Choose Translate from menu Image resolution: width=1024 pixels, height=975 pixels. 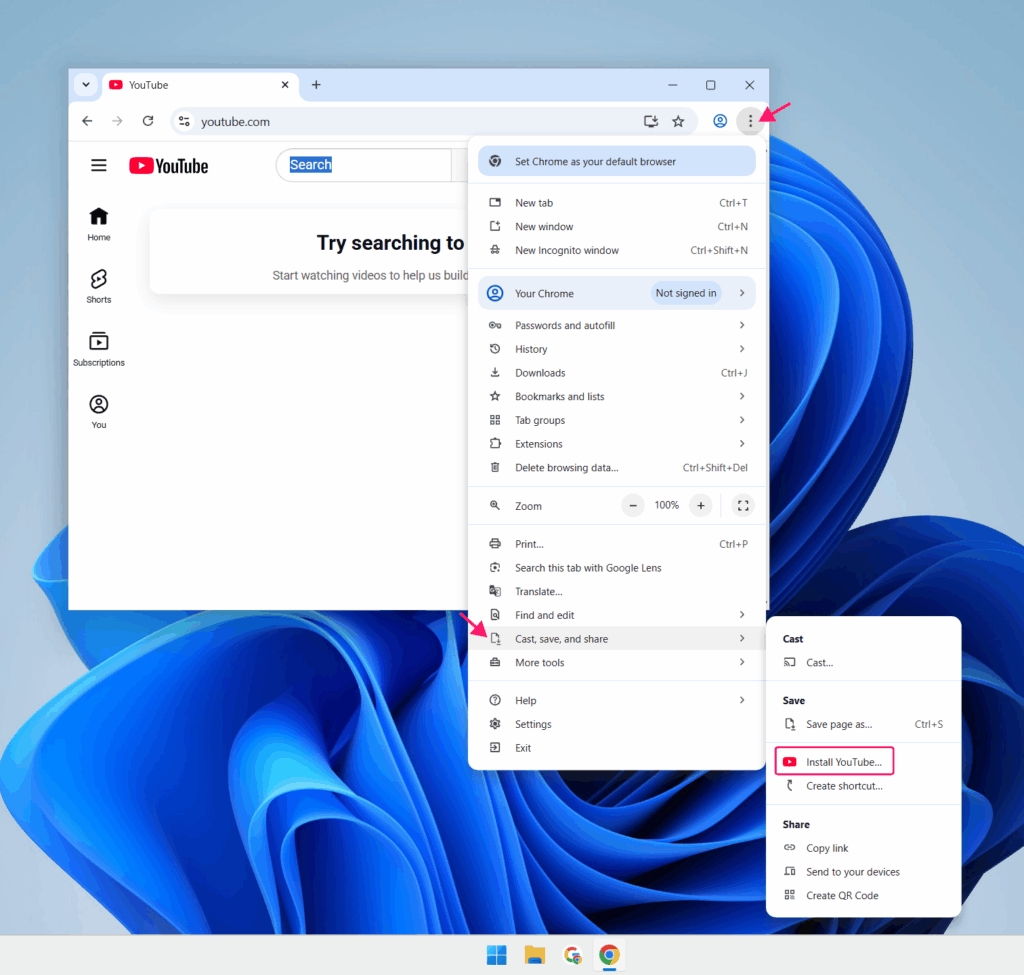click(x=616, y=592)
